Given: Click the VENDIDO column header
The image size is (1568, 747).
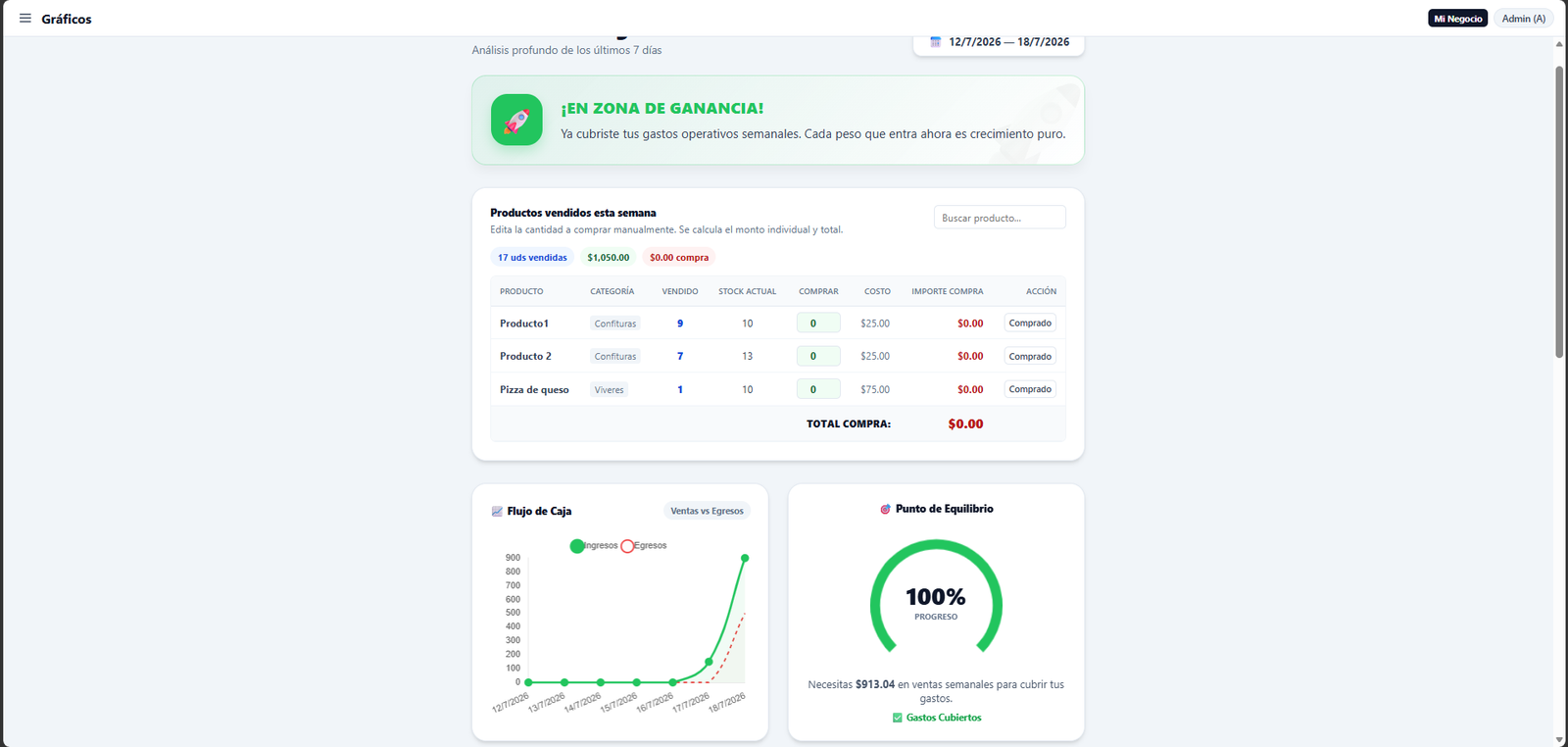Looking at the screenshot, I should coord(680,291).
